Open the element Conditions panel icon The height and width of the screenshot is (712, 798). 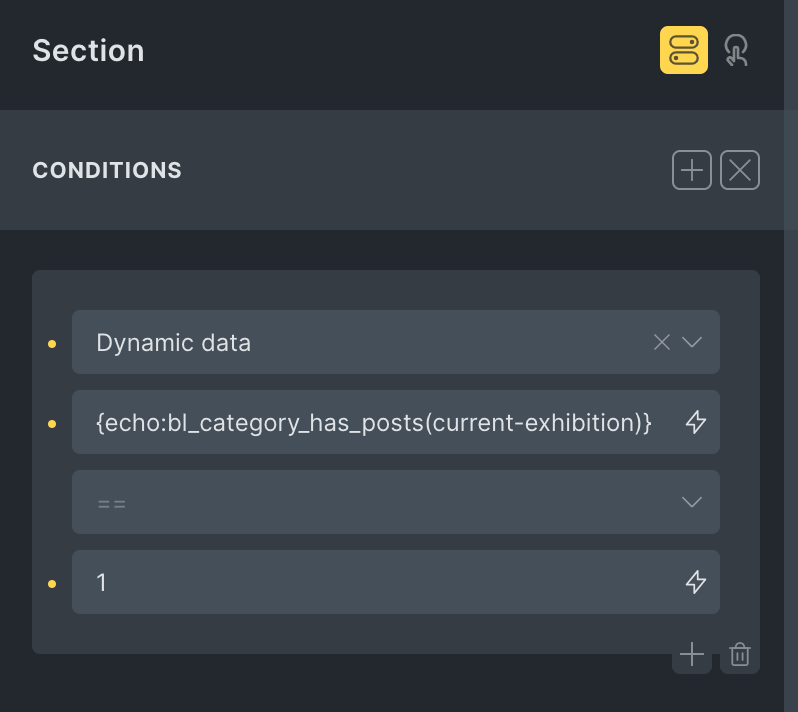[683, 50]
